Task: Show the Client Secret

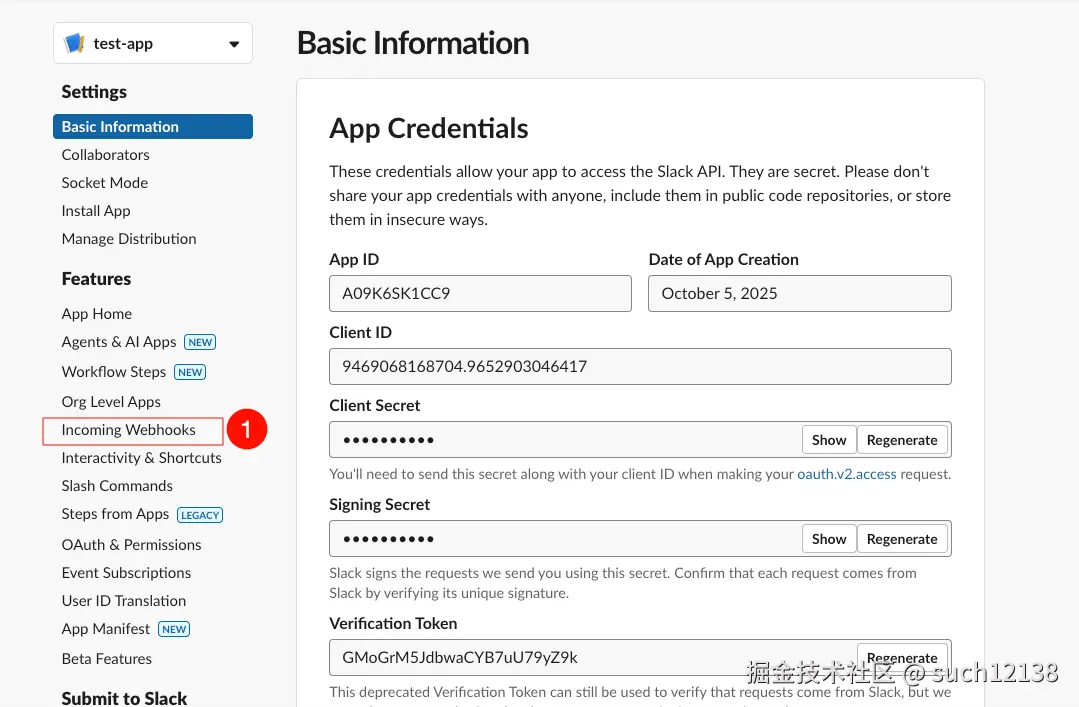Action: 829,440
